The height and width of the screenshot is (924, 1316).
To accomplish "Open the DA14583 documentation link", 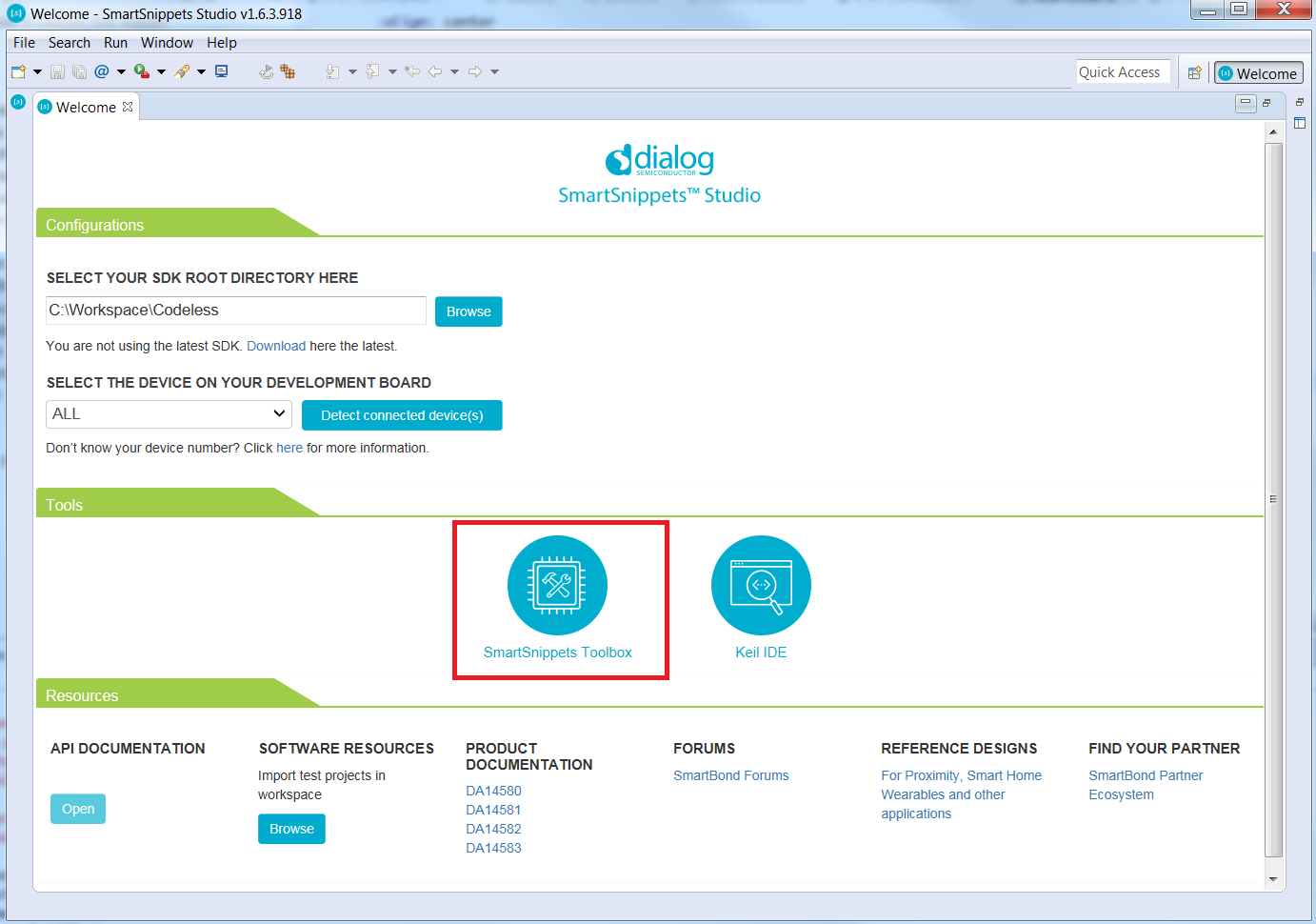I will pyautogui.click(x=493, y=848).
